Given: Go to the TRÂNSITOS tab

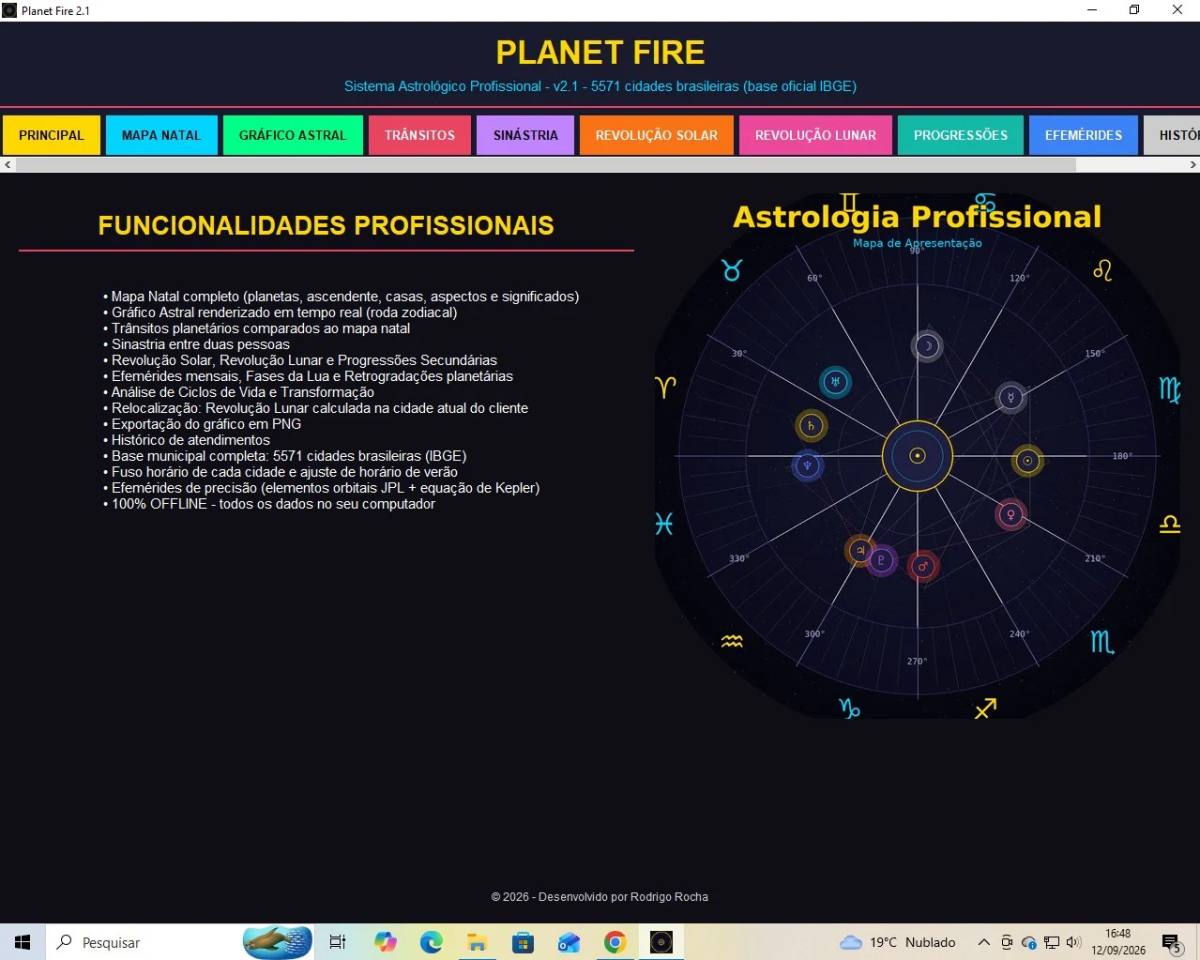Looking at the screenshot, I should [420, 135].
